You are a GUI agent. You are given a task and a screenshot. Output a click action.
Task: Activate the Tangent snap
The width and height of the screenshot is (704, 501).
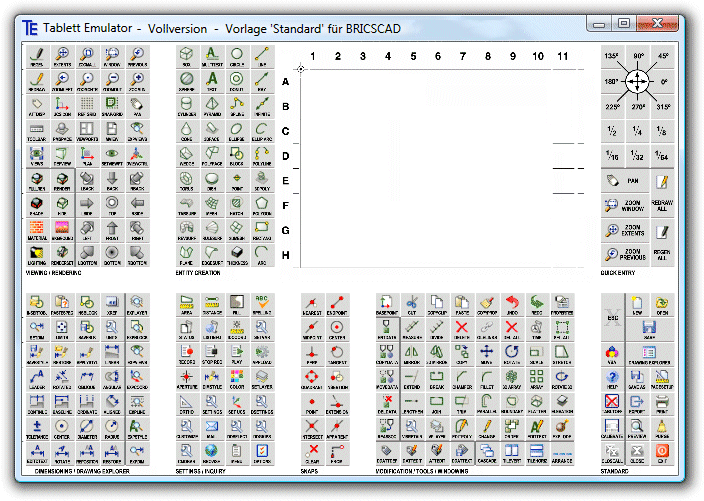click(337, 355)
